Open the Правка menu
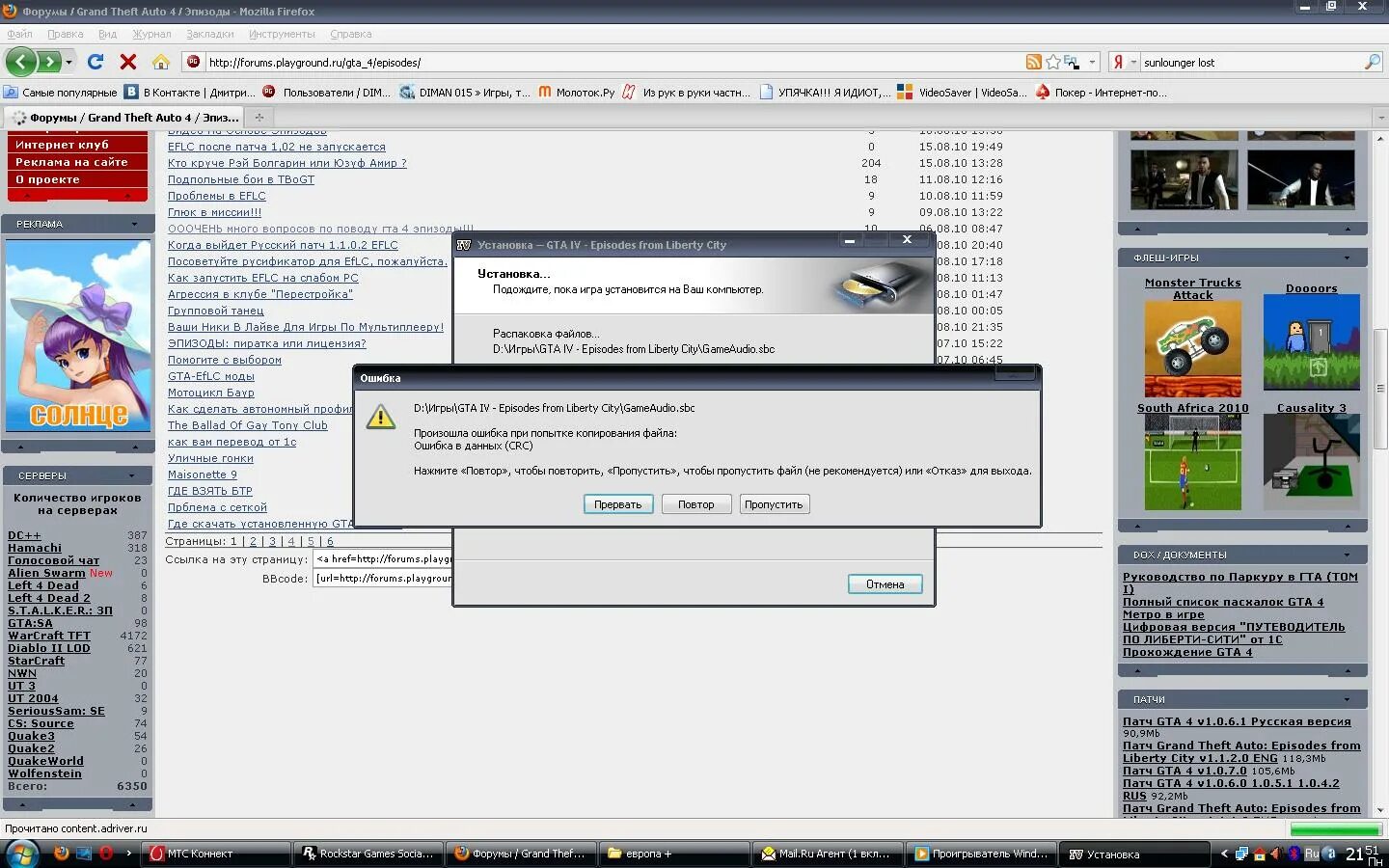 click(x=65, y=34)
